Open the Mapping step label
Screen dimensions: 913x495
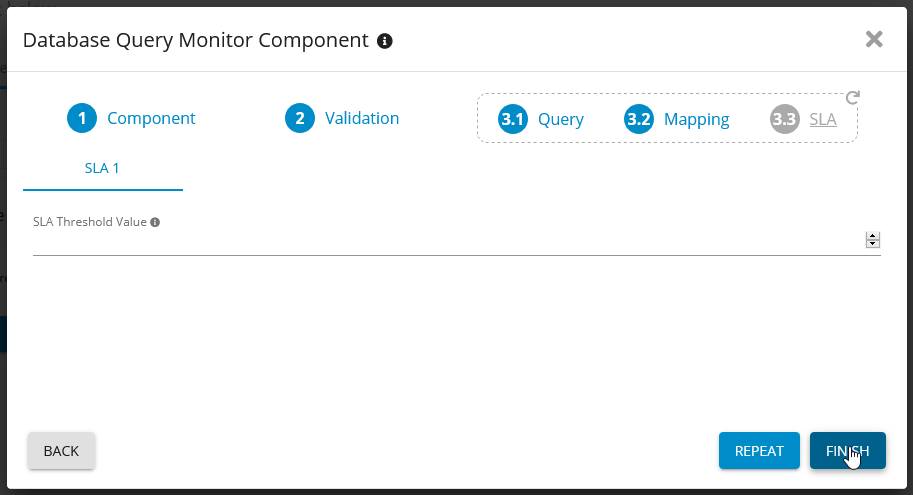pos(697,120)
